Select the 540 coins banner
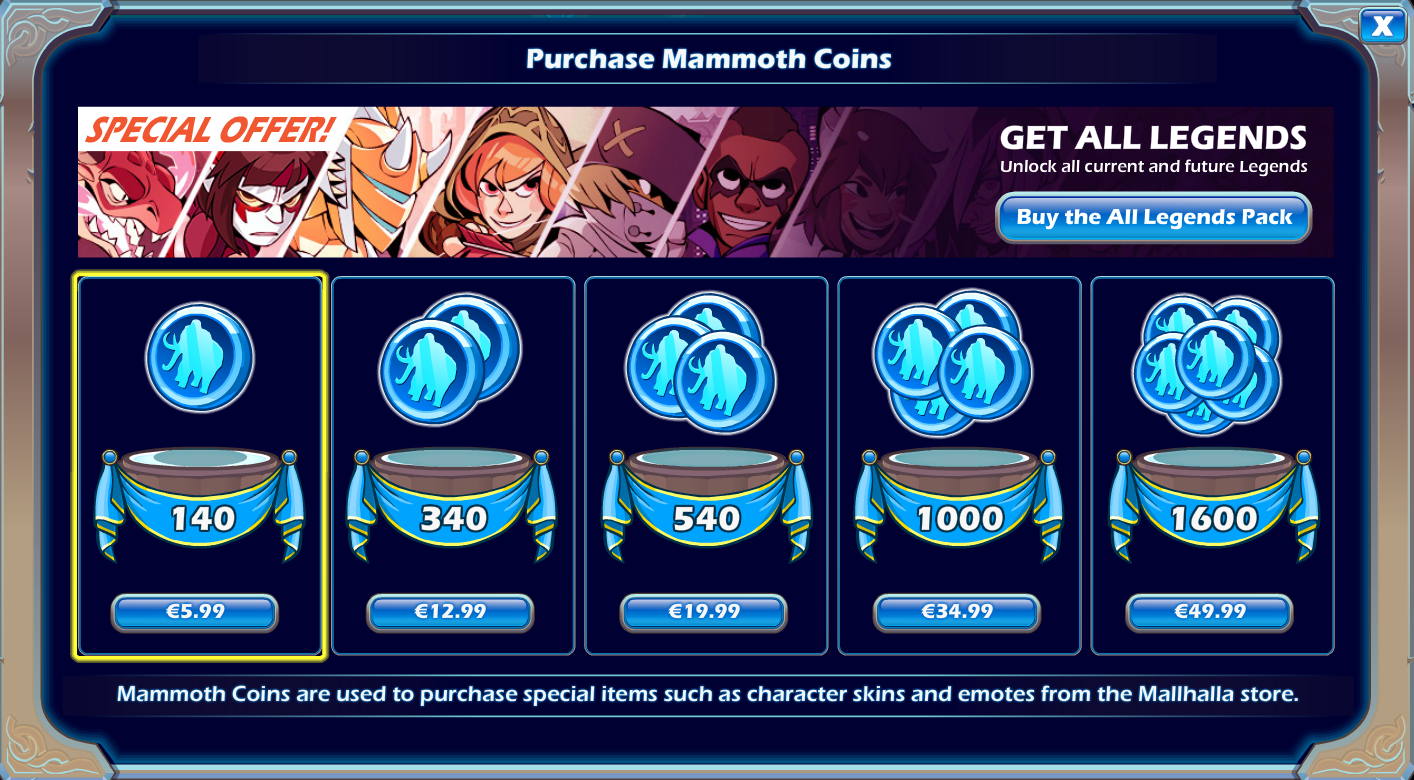Image resolution: width=1414 pixels, height=780 pixels. point(705,503)
